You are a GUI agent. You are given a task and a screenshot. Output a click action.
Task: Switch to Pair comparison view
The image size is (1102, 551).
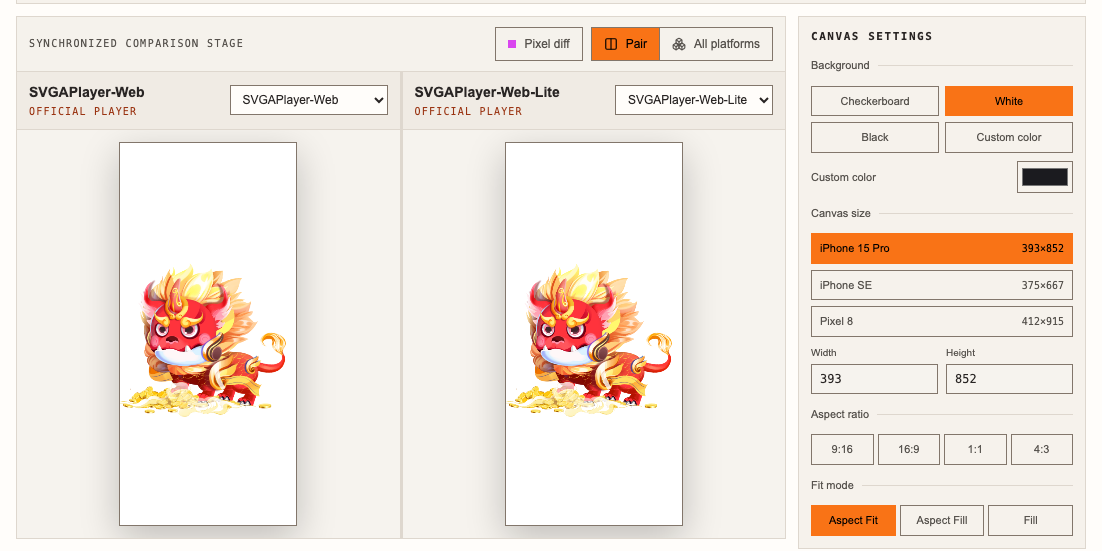(625, 44)
